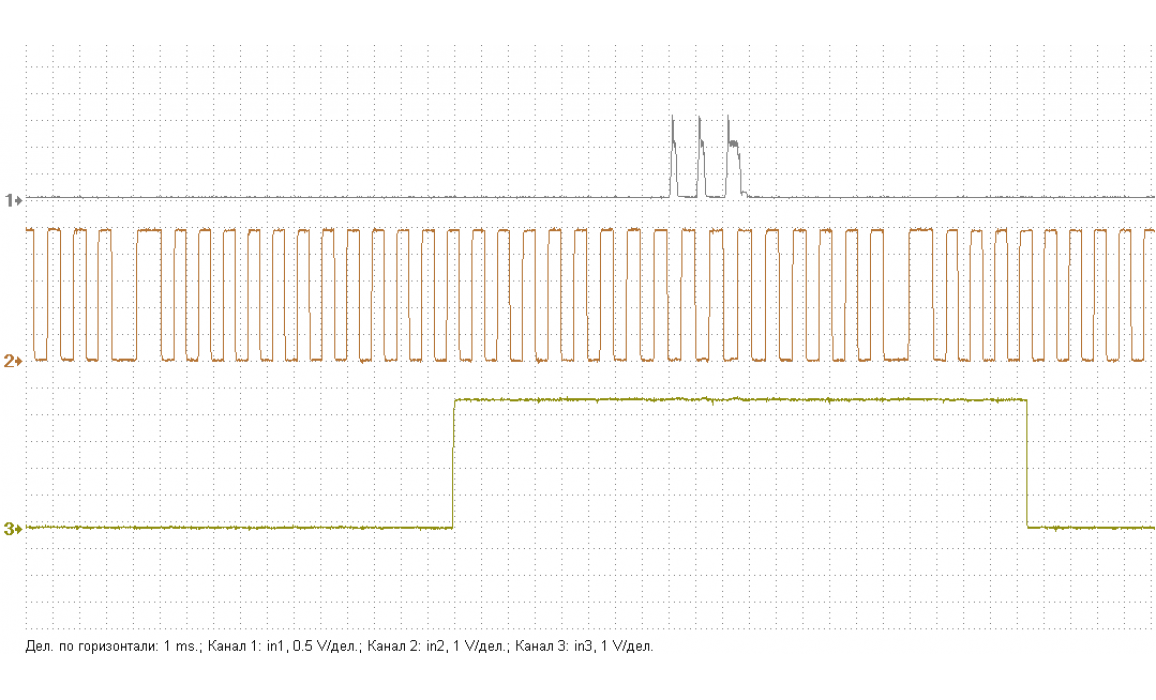Click the 'Канал 3: in3, 1 V/дел.' label
1156x700 pixels.
click(x=583, y=647)
